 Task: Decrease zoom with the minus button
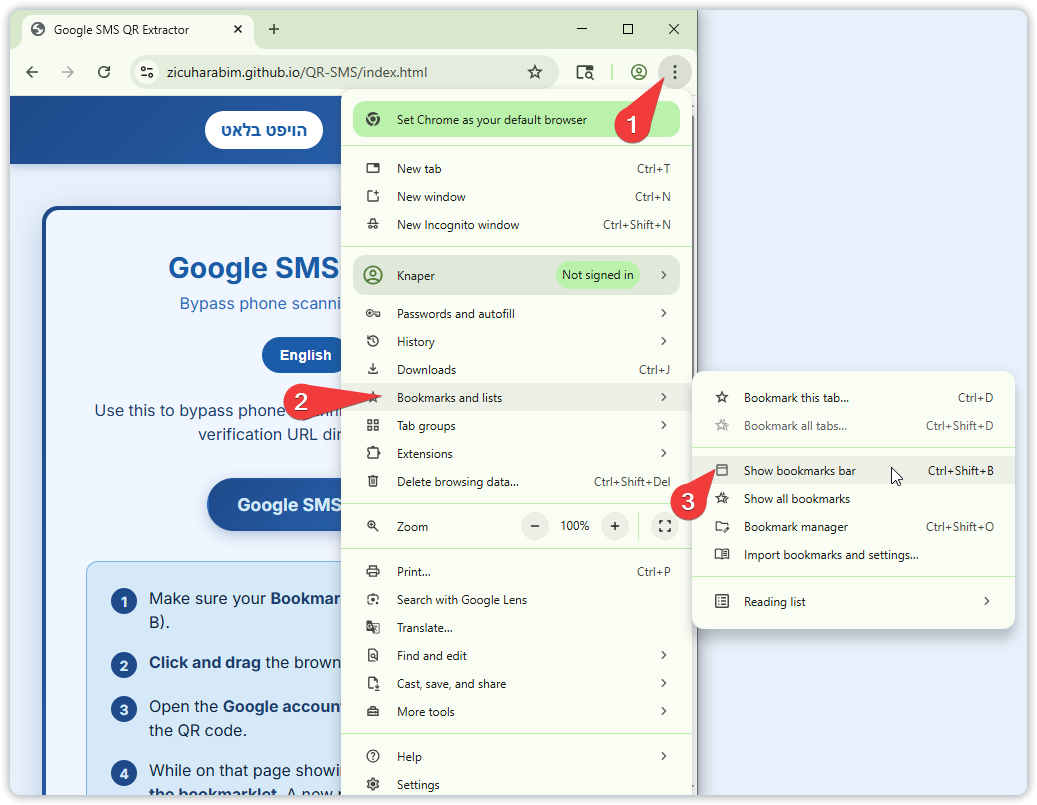(x=535, y=526)
